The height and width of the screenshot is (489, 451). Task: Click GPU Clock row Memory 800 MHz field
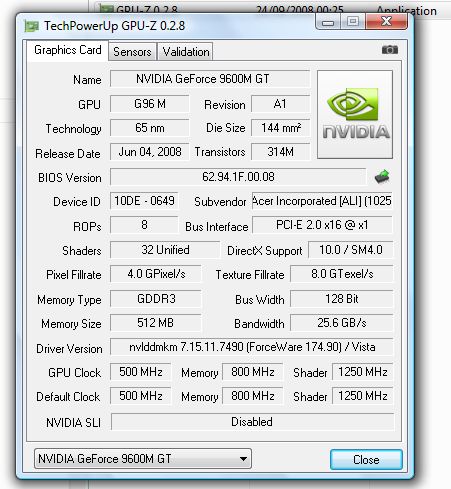tap(252, 372)
